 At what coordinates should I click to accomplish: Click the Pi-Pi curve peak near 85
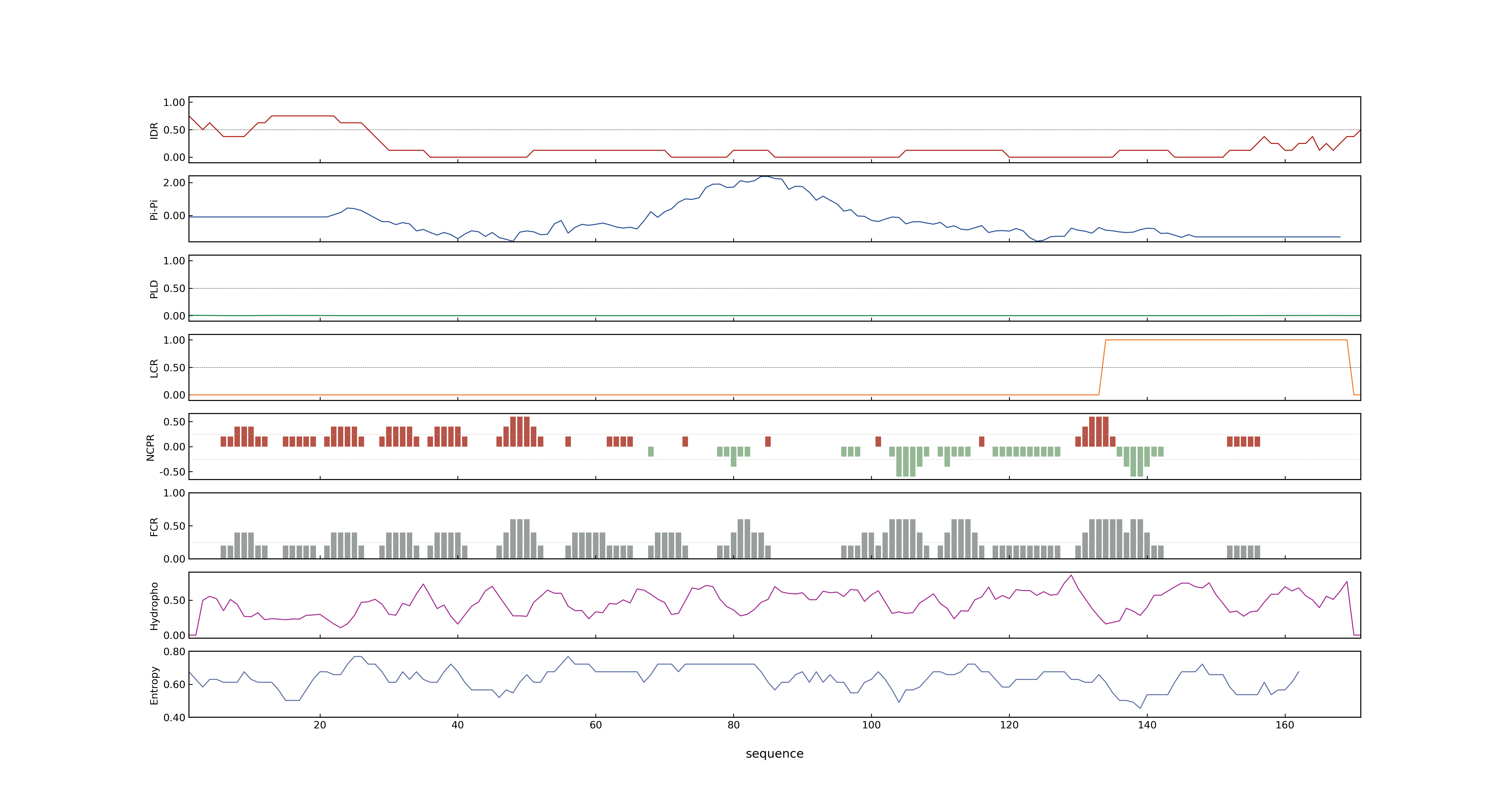[764, 177]
